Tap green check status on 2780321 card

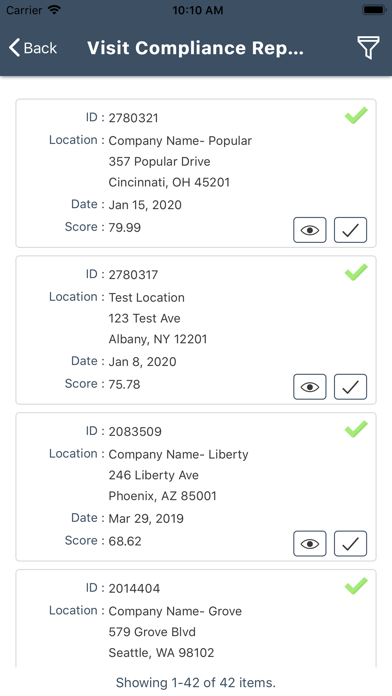coord(356,115)
